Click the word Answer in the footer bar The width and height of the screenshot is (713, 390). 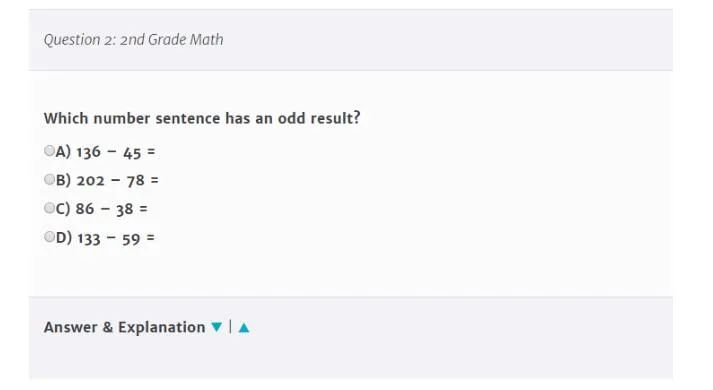(70, 327)
